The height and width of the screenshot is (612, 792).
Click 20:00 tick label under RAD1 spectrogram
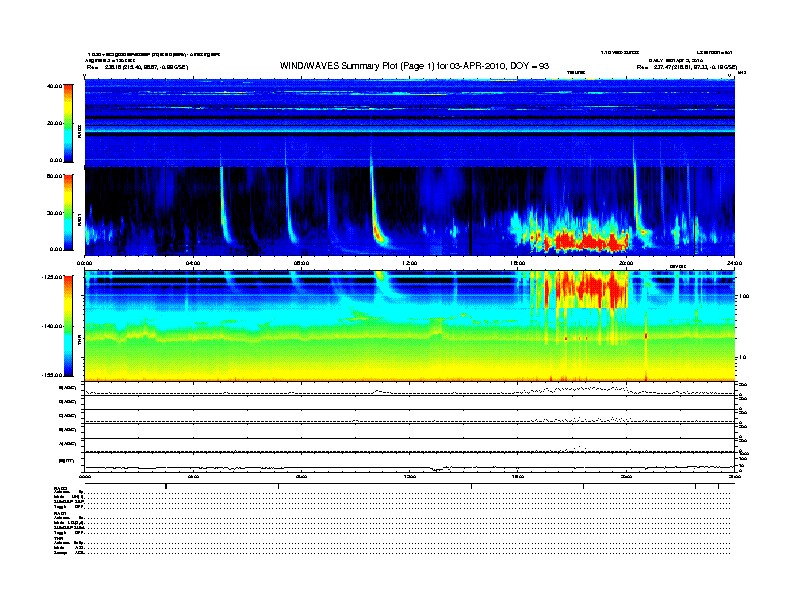(626, 263)
